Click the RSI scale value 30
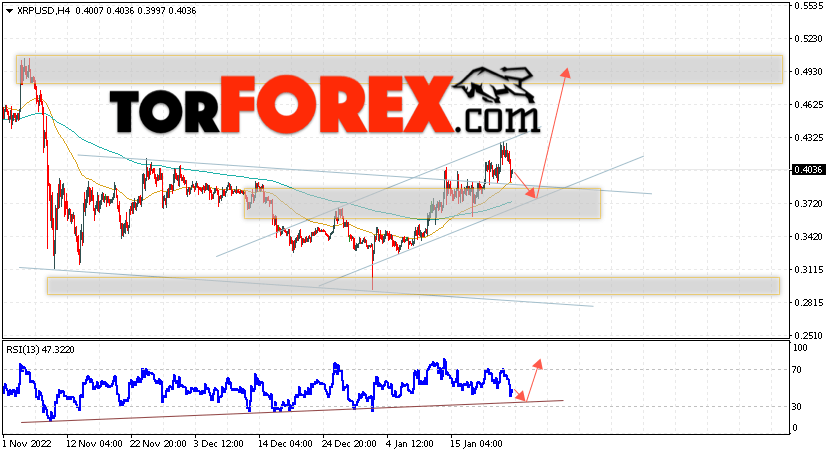This screenshot has height=455, width=830. tap(797, 406)
